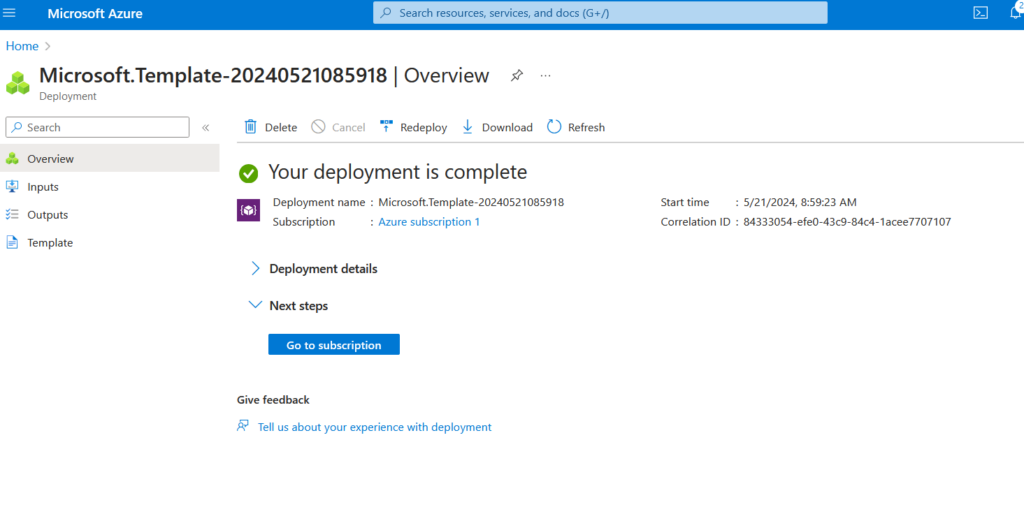Click the Delete toolbar label
The image size is (1024, 521).
click(x=281, y=127)
